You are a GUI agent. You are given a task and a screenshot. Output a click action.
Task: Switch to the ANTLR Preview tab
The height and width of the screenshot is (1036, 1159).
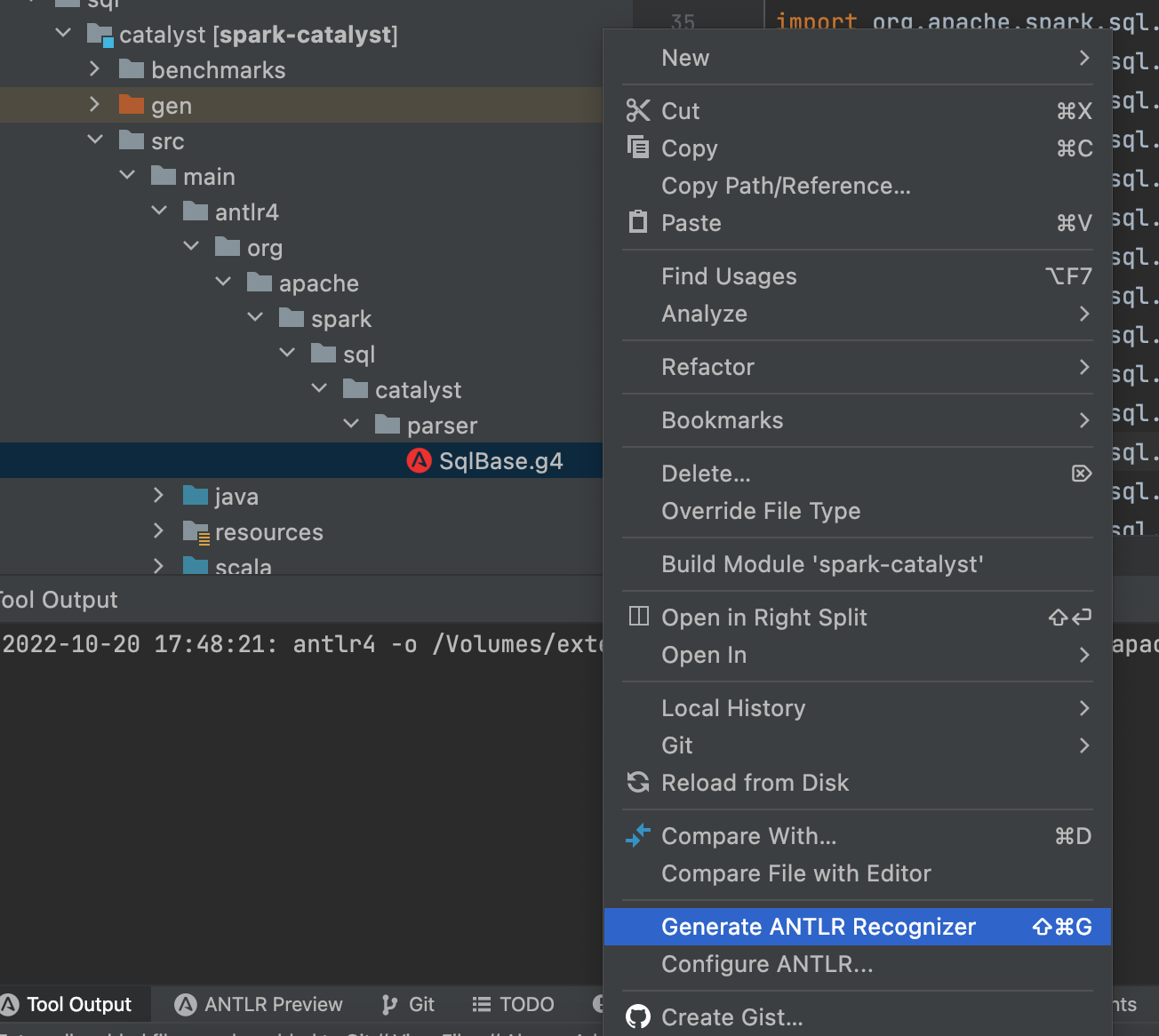[259, 1004]
